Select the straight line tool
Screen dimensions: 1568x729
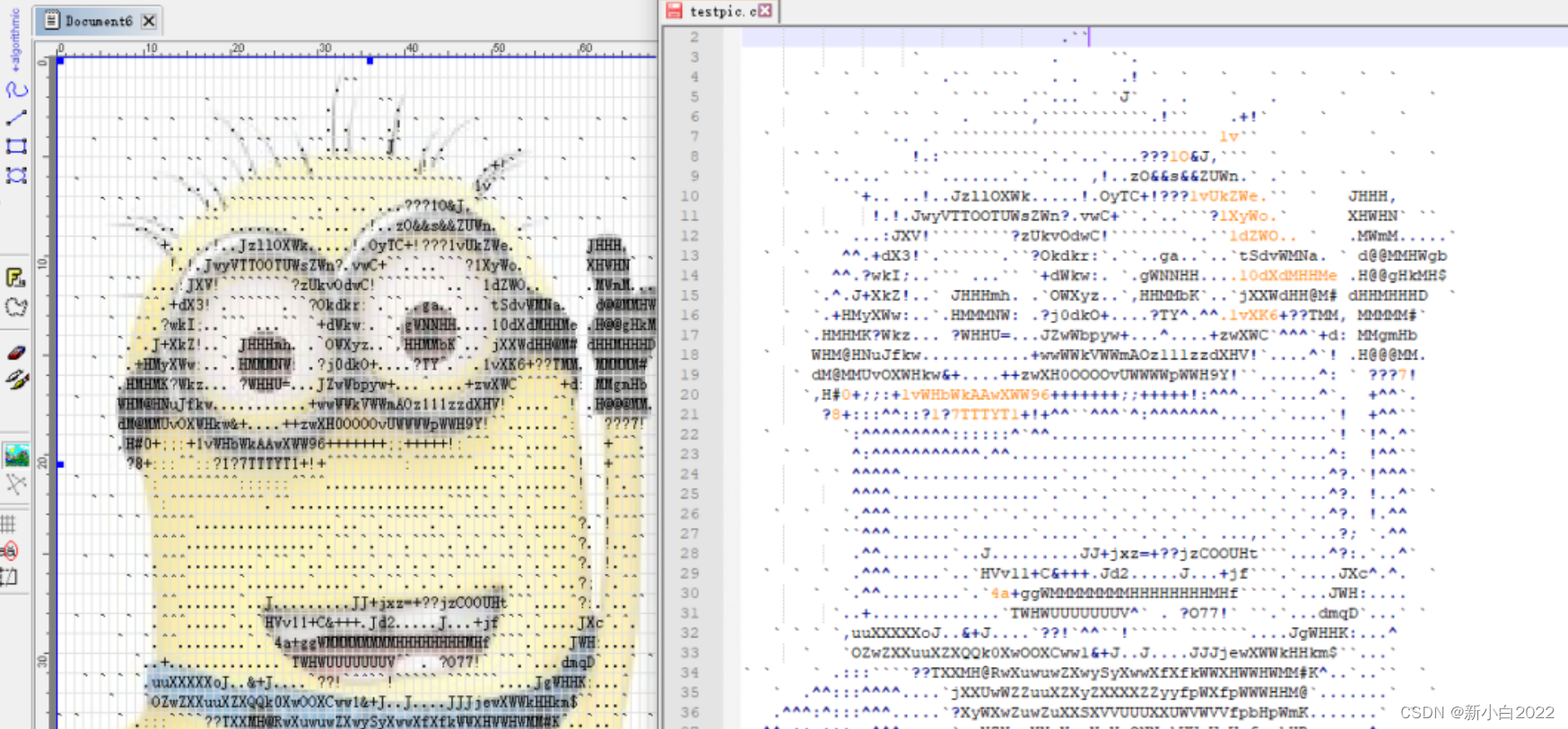16,117
